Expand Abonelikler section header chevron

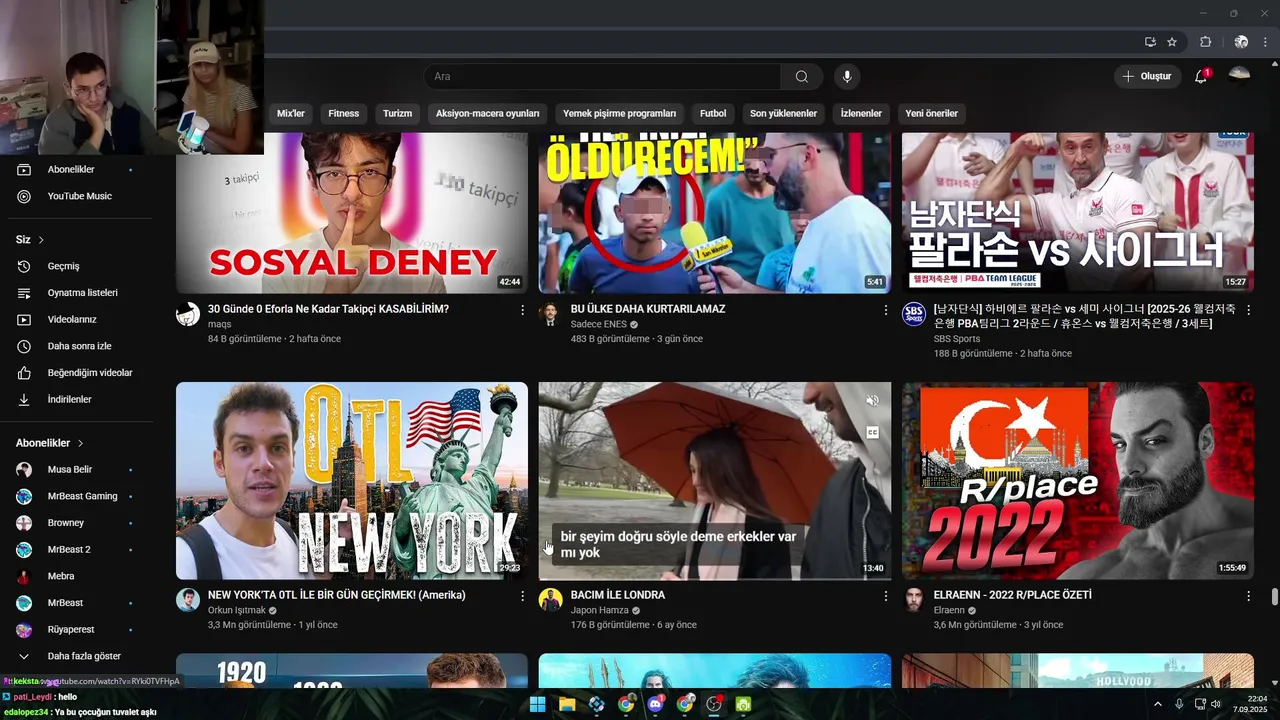click(80, 443)
